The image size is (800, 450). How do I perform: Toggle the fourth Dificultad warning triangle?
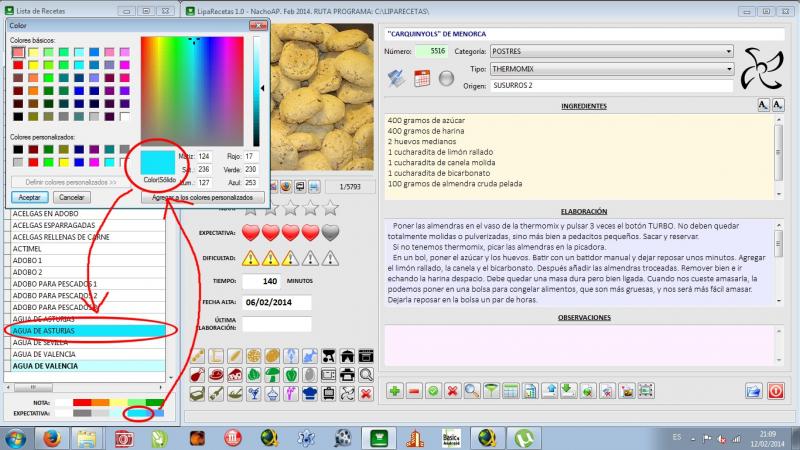pos(311,258)
